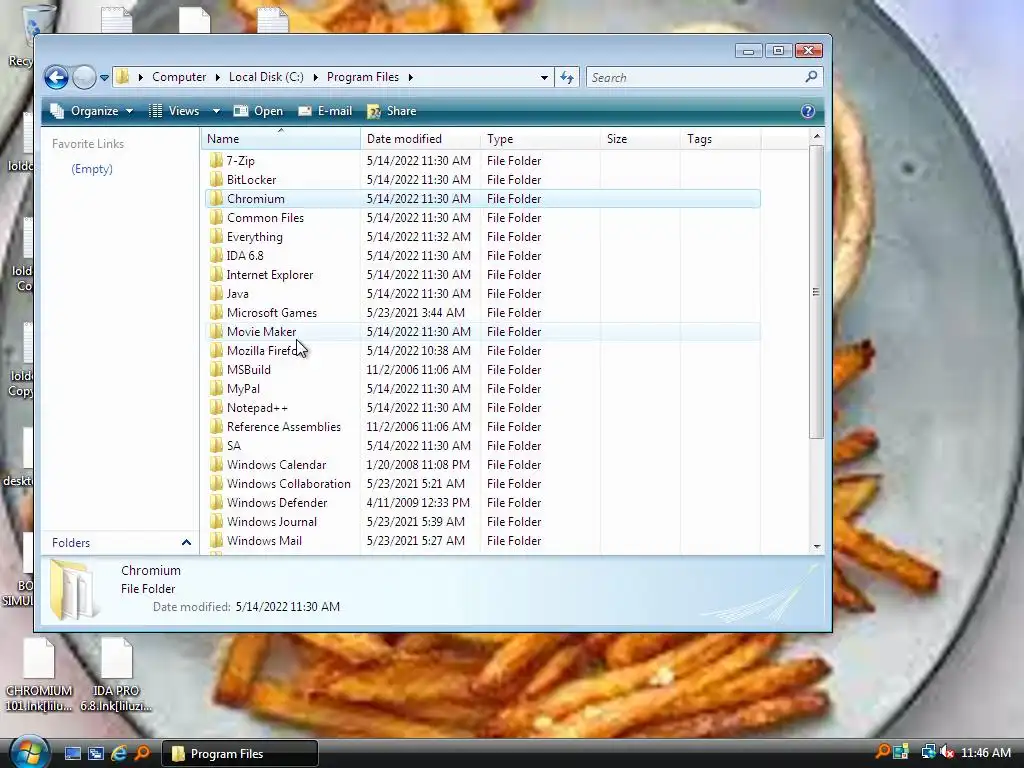Sort by Size column header
This screenshot has height=768, width=1024.
point(640,138)
